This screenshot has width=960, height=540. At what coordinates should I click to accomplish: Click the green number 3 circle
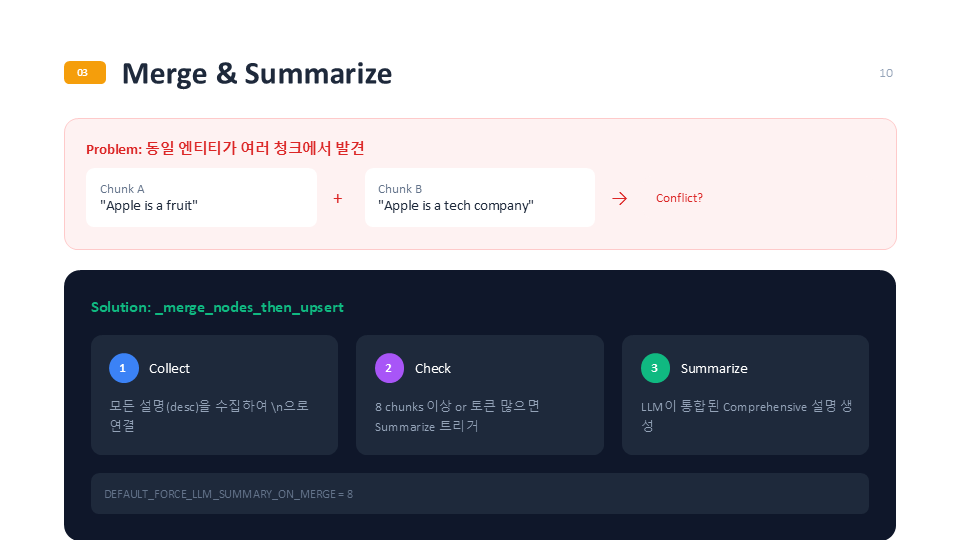point(655,368)
